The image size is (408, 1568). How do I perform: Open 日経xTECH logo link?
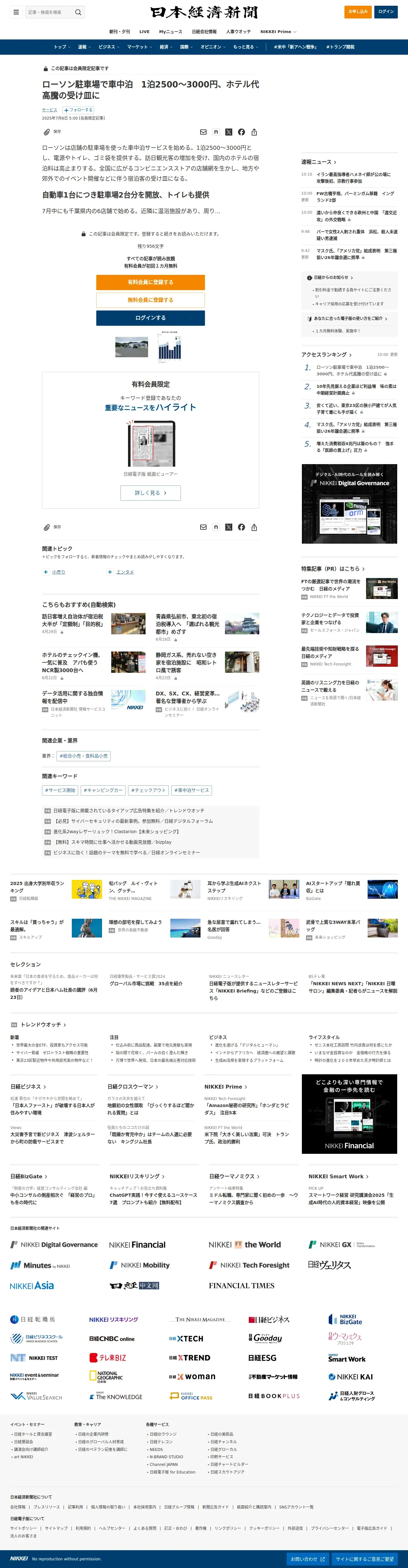point(186,1339)
